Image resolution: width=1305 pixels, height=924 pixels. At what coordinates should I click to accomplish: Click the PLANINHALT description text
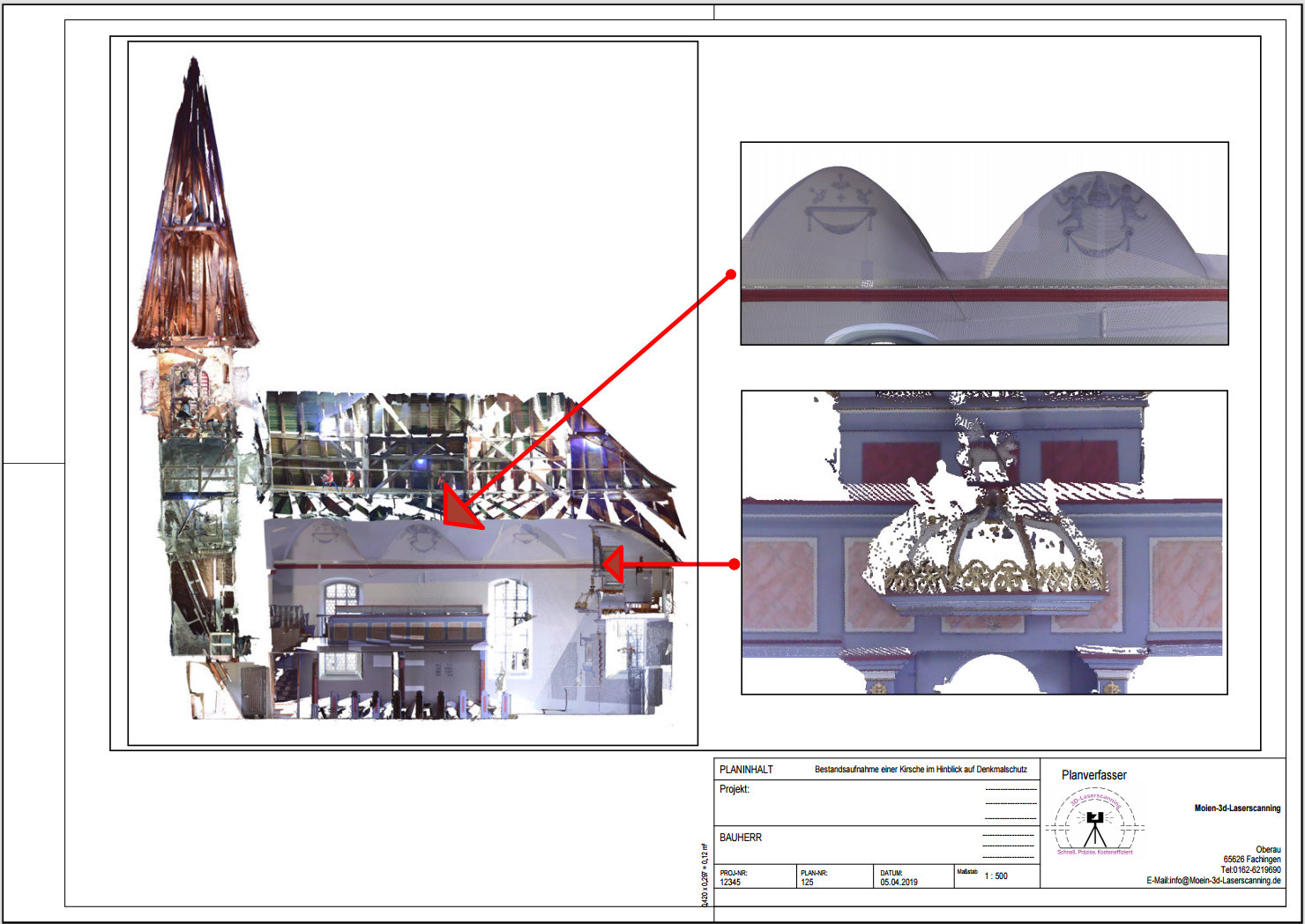click(x=921, y=770)
